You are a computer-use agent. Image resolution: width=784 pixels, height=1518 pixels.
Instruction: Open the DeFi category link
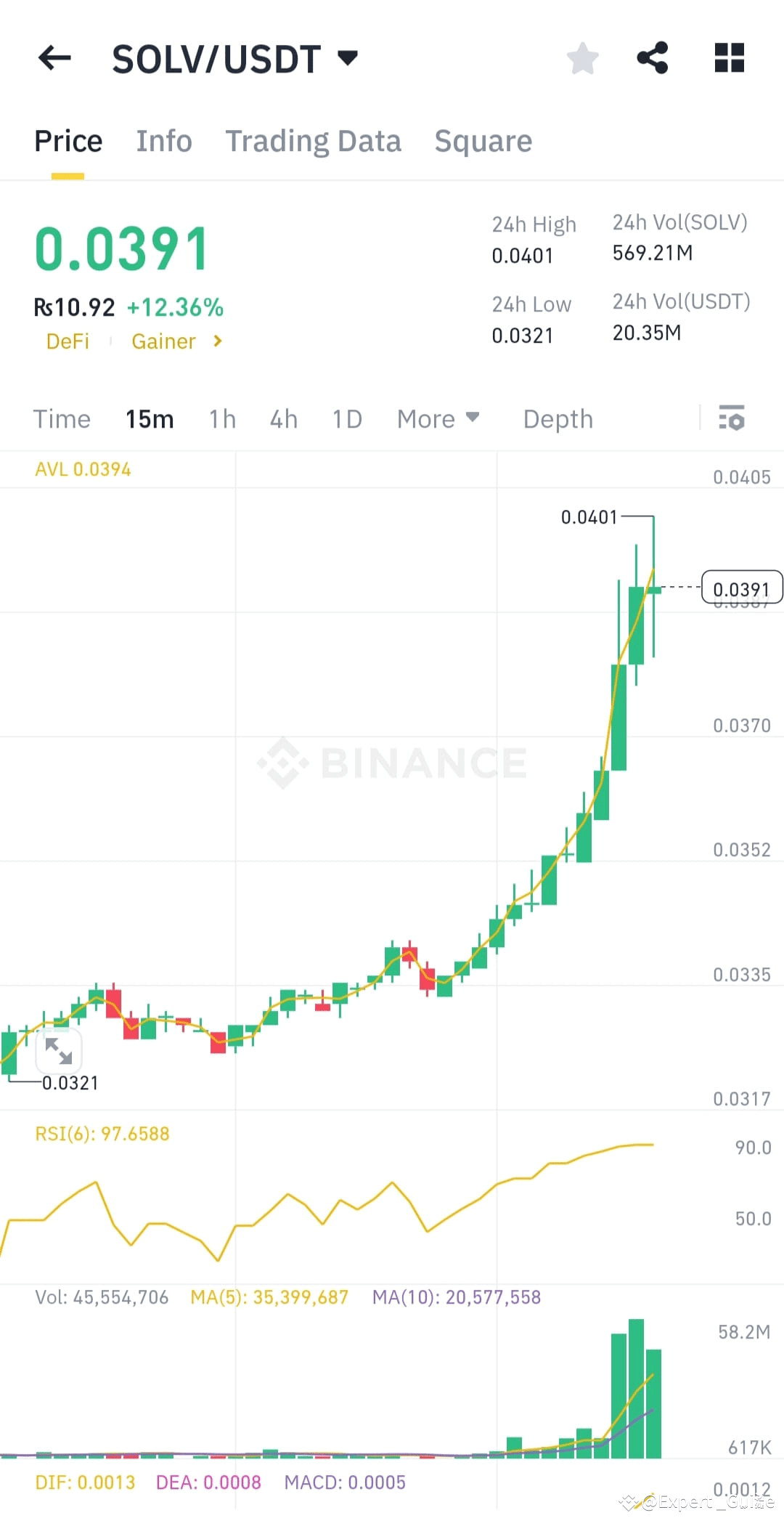[68, 341]
